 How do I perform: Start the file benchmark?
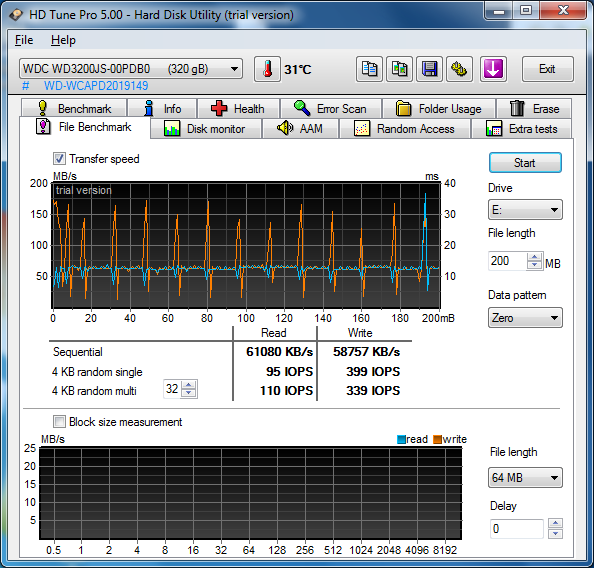pyautogui.click(x=525, y=163)
